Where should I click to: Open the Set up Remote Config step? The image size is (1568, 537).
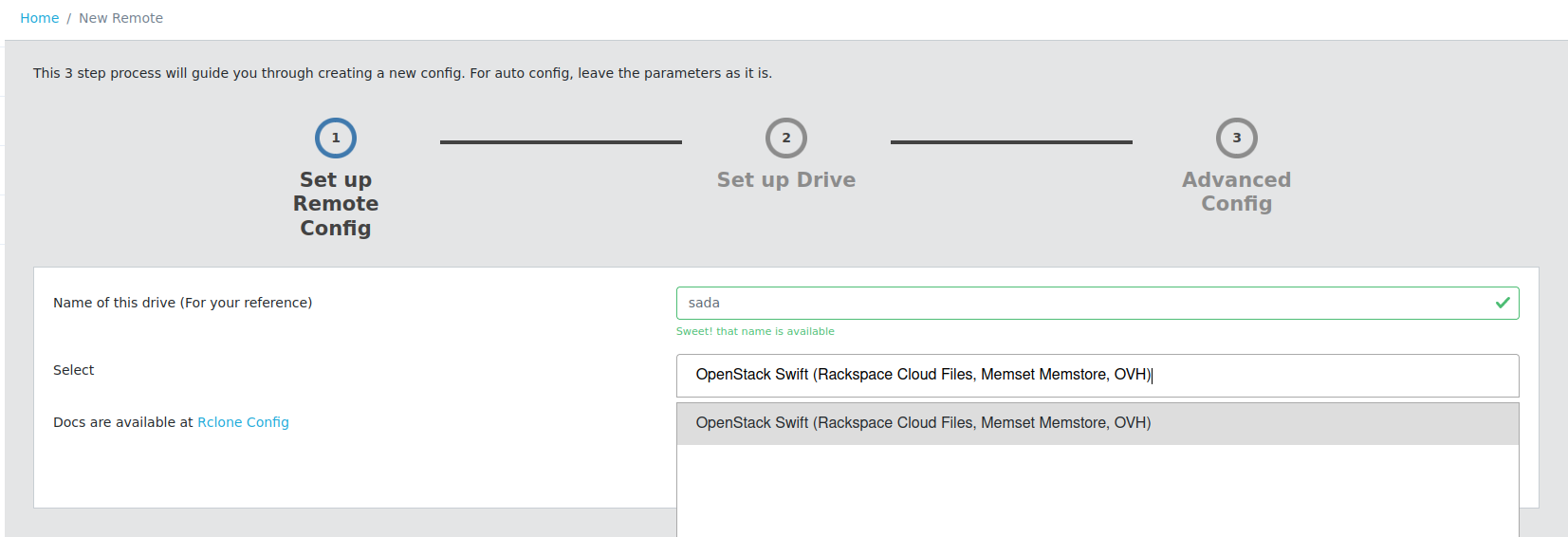336,203
